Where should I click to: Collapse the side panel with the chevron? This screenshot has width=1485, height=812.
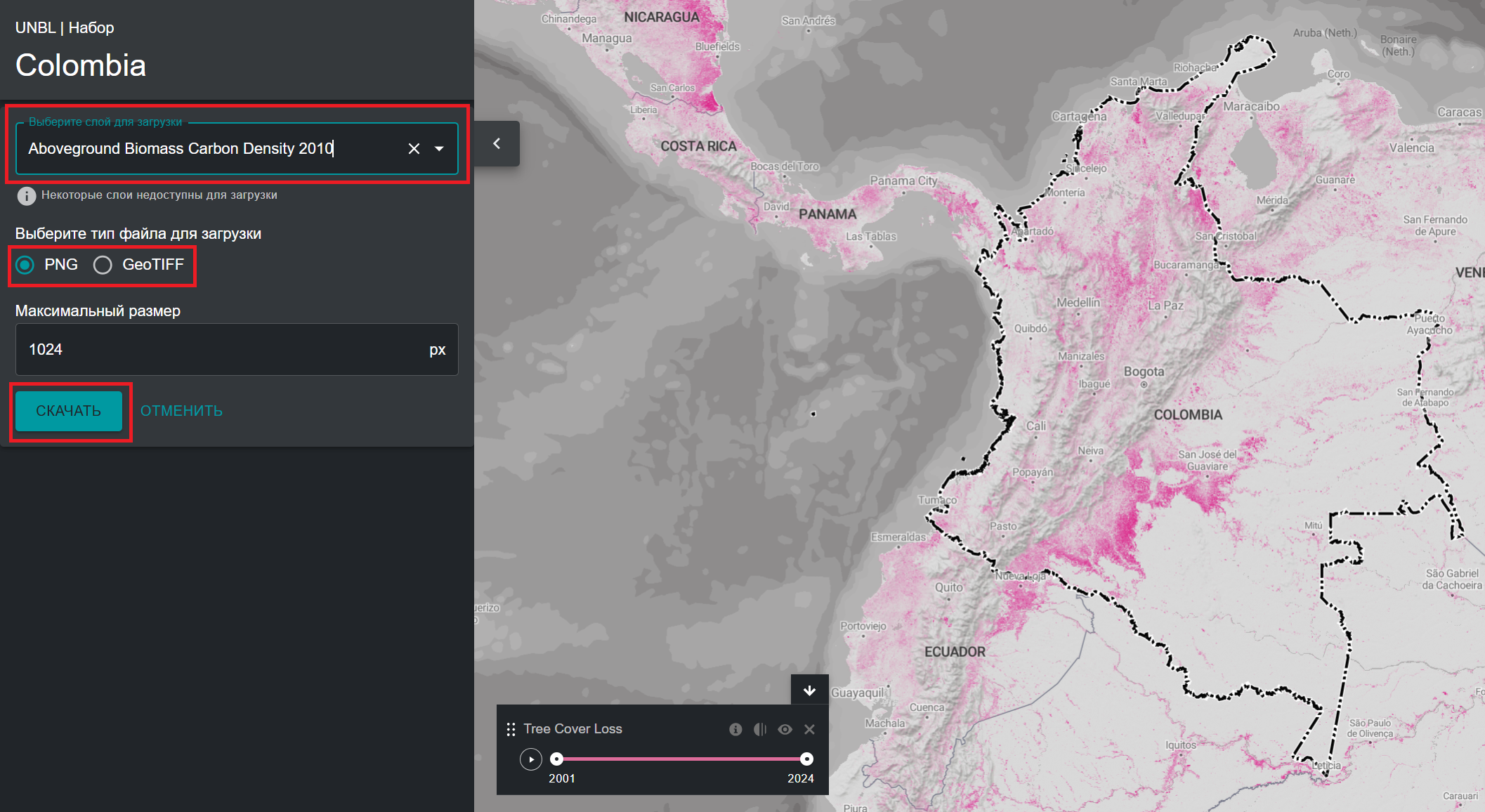click(497, 144)
